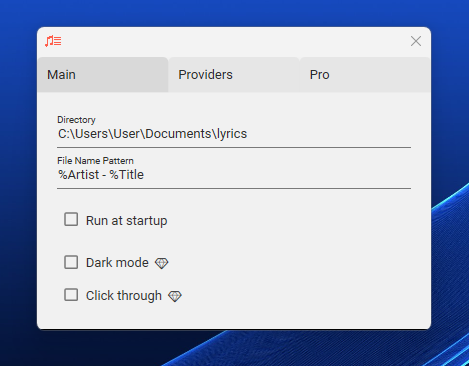Click the Directory field label

point(76,120)
